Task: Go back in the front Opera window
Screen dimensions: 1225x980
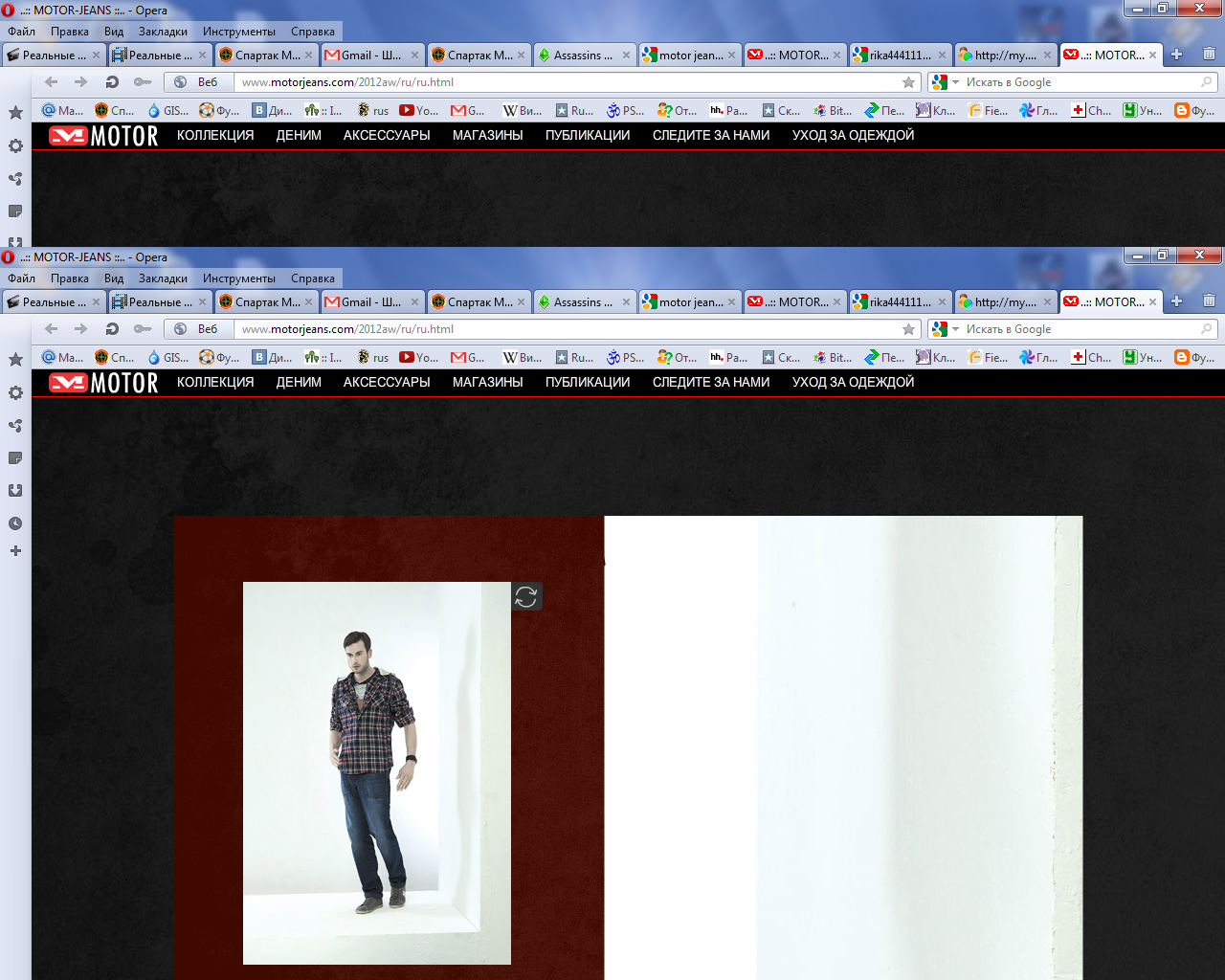Action: 52,329
